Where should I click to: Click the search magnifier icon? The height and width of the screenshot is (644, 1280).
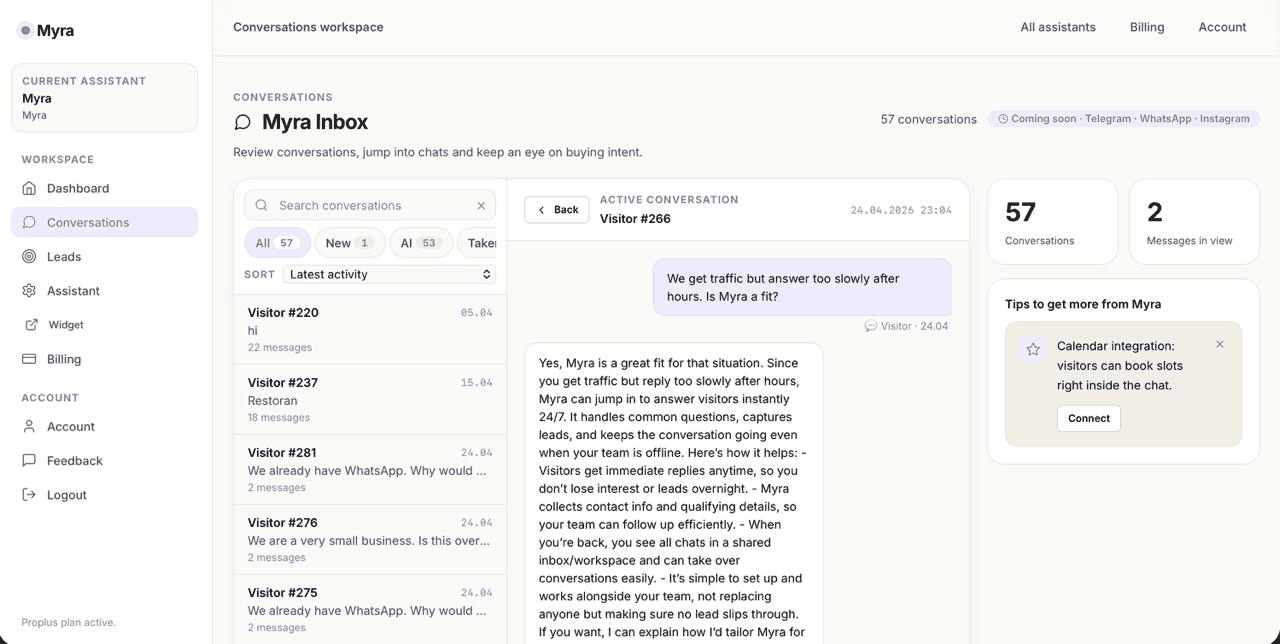261,205
